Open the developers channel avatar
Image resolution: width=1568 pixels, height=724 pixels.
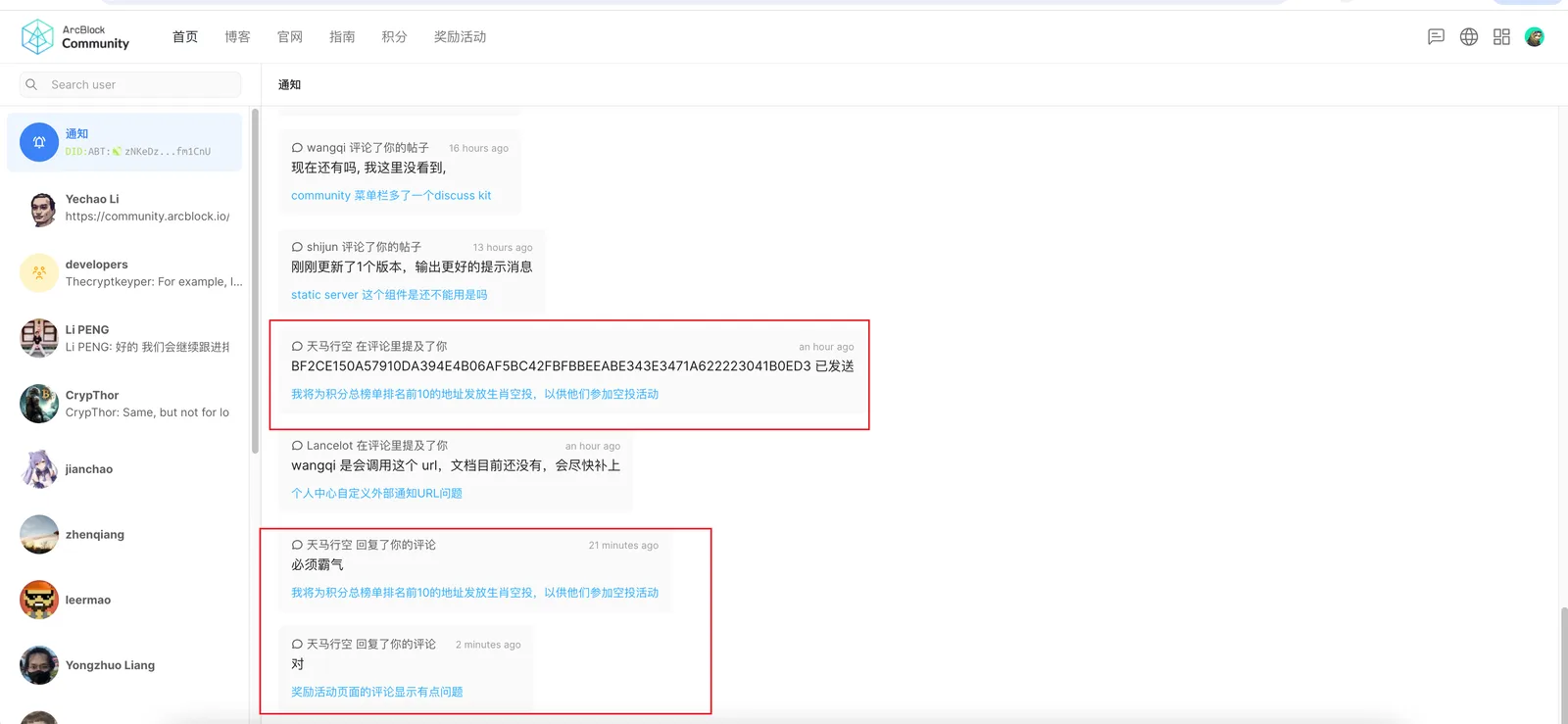(39, 273)
